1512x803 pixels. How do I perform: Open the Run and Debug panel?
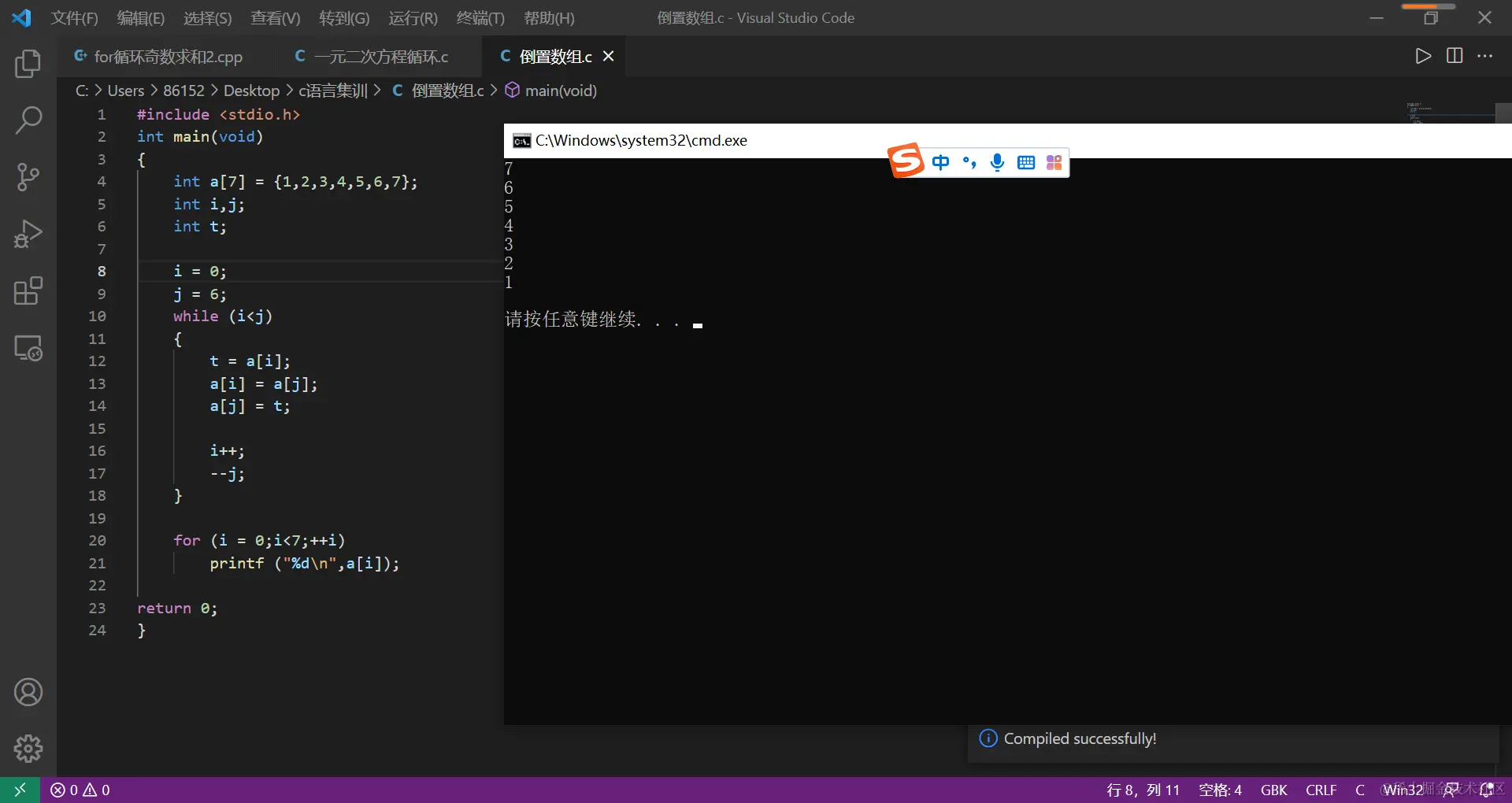click(28, 234)
